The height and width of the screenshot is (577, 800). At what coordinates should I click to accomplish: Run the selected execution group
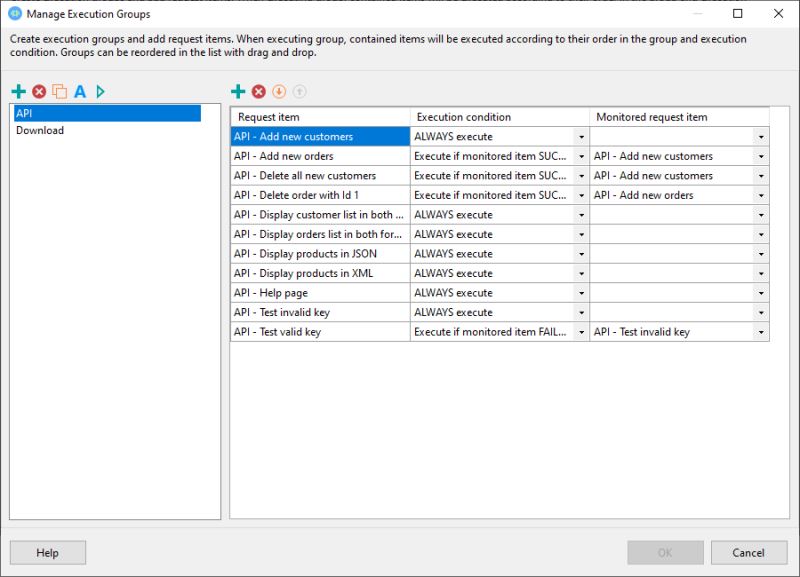(x=101, y=92)
